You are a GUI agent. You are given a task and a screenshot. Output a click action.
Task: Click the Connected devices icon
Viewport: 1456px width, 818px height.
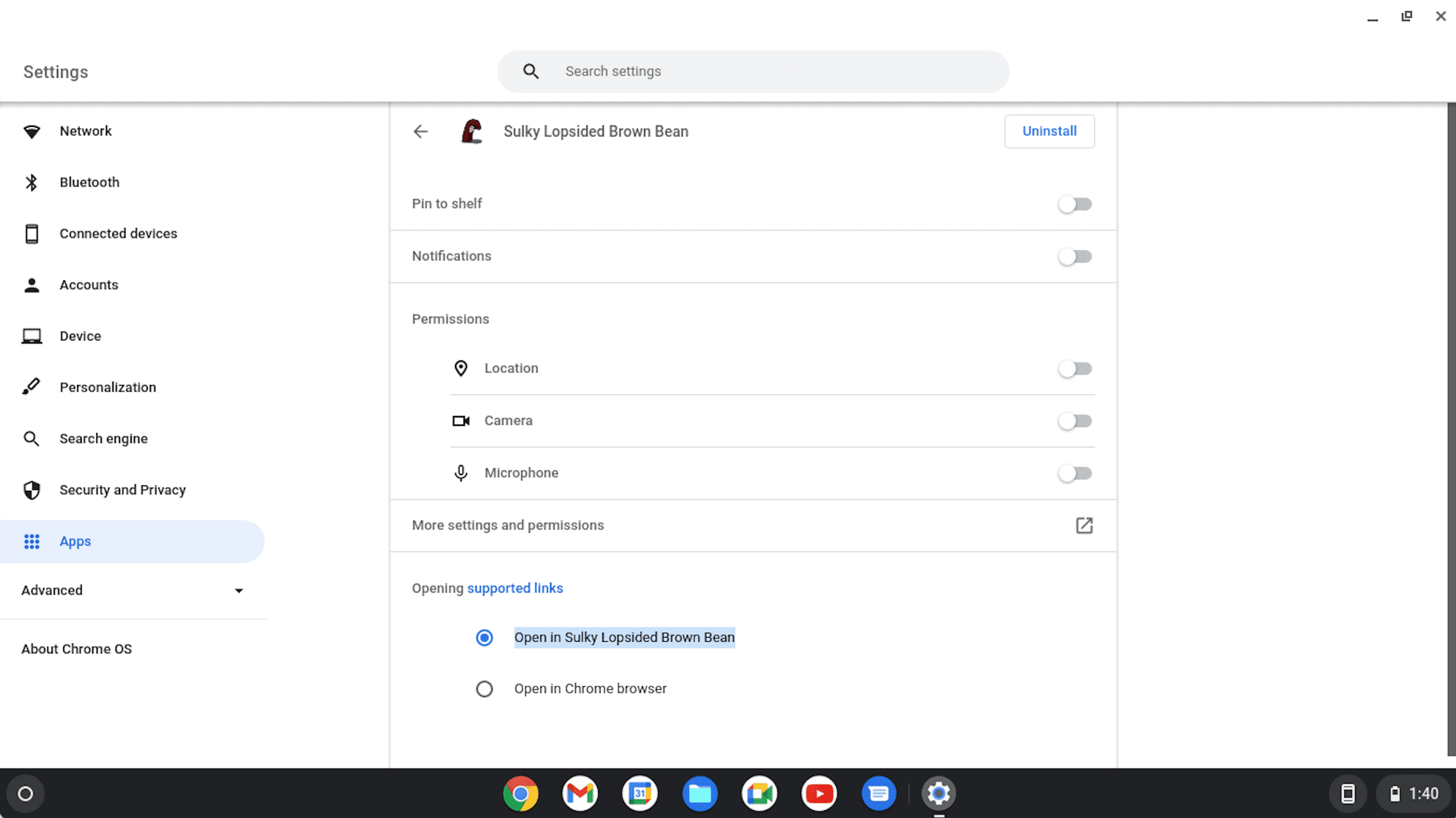coord(31,233)
